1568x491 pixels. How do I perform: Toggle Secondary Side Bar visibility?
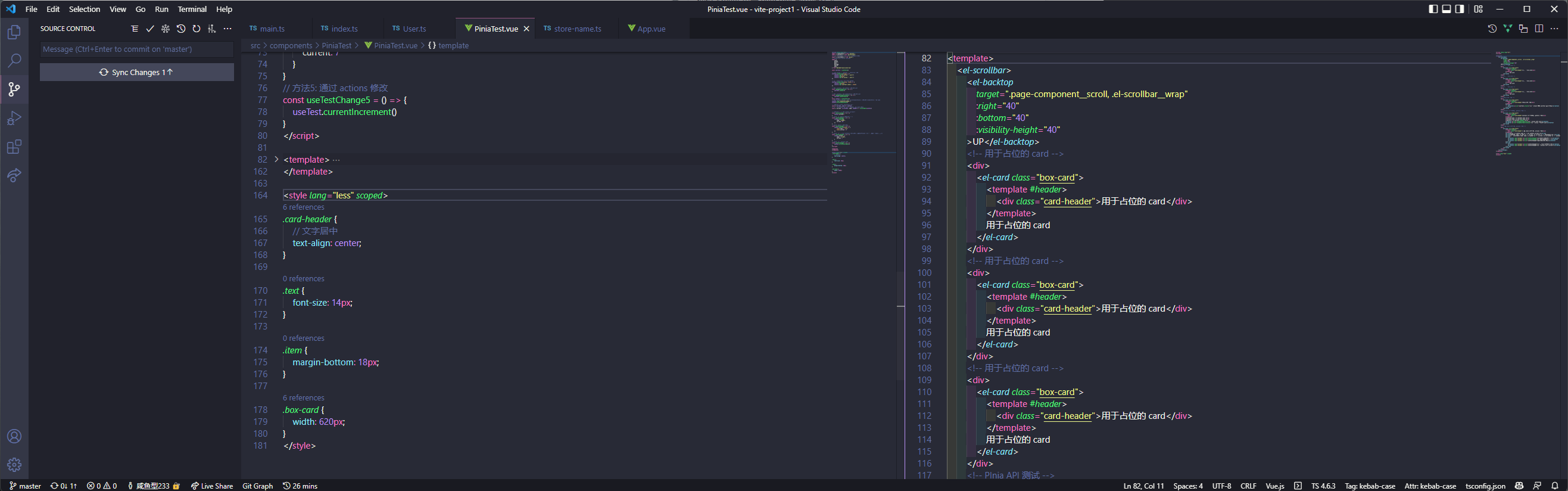click(x=1460, y=9)
